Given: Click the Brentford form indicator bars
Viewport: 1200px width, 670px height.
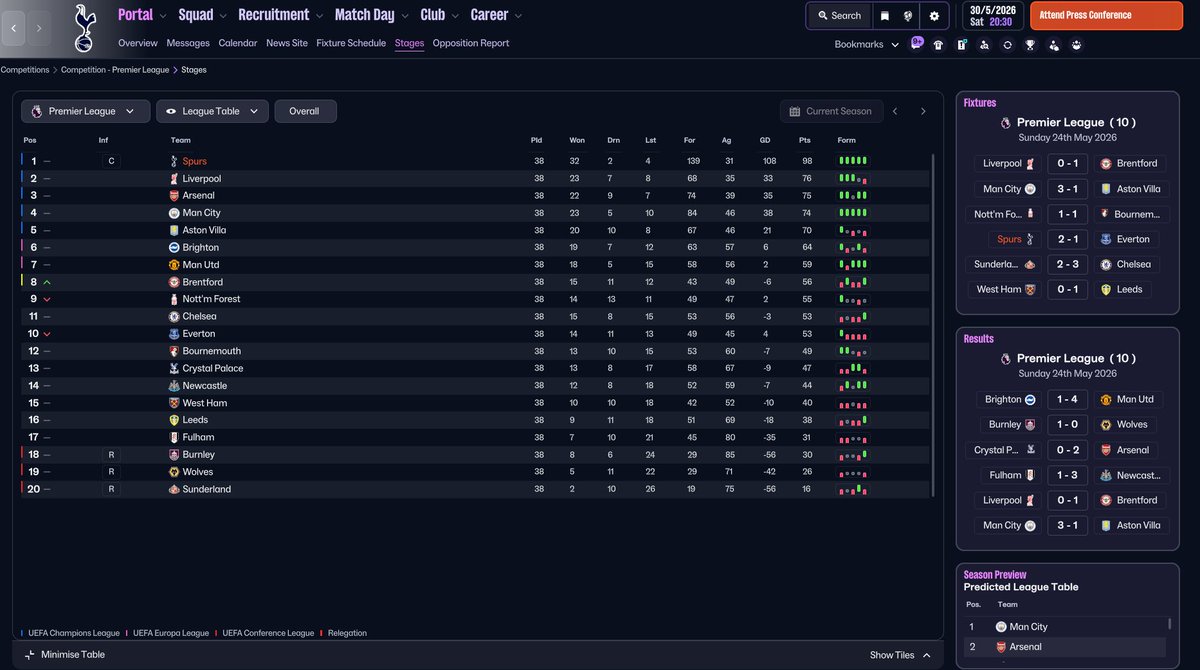Looking at the screenshot, I should click(852, 283).
